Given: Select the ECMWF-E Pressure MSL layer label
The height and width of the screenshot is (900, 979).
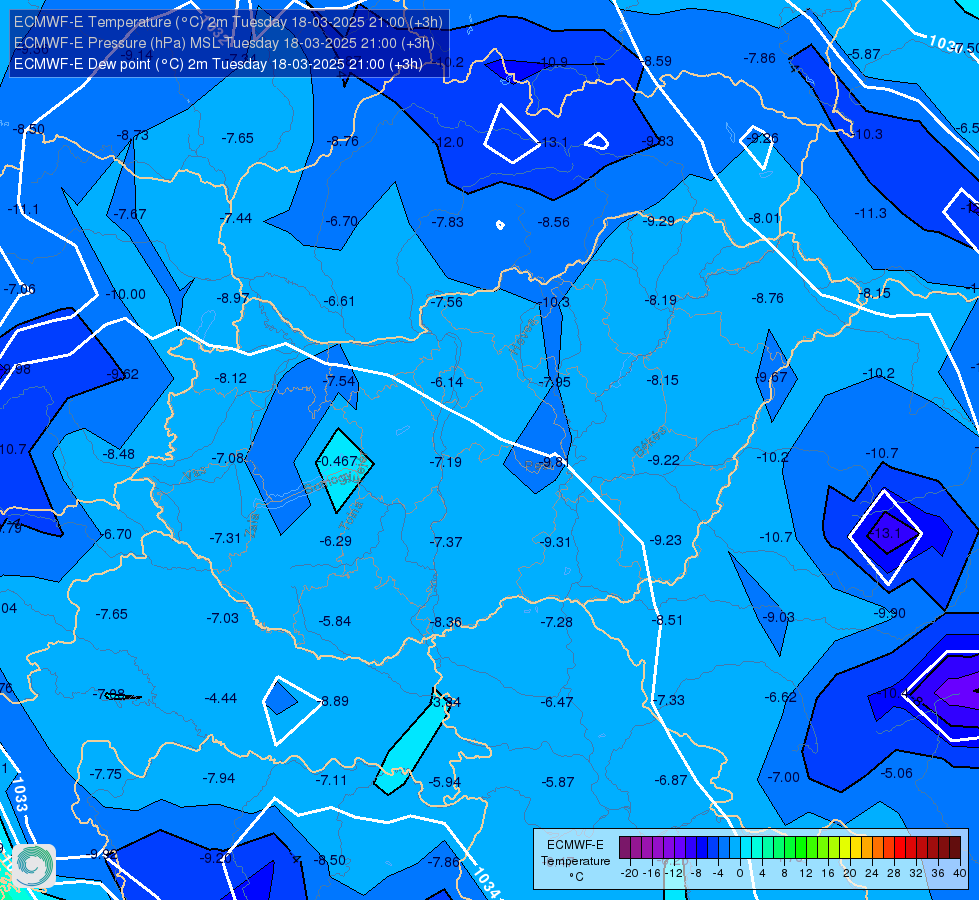Looking at the screenshot, I should coord(224,43).
